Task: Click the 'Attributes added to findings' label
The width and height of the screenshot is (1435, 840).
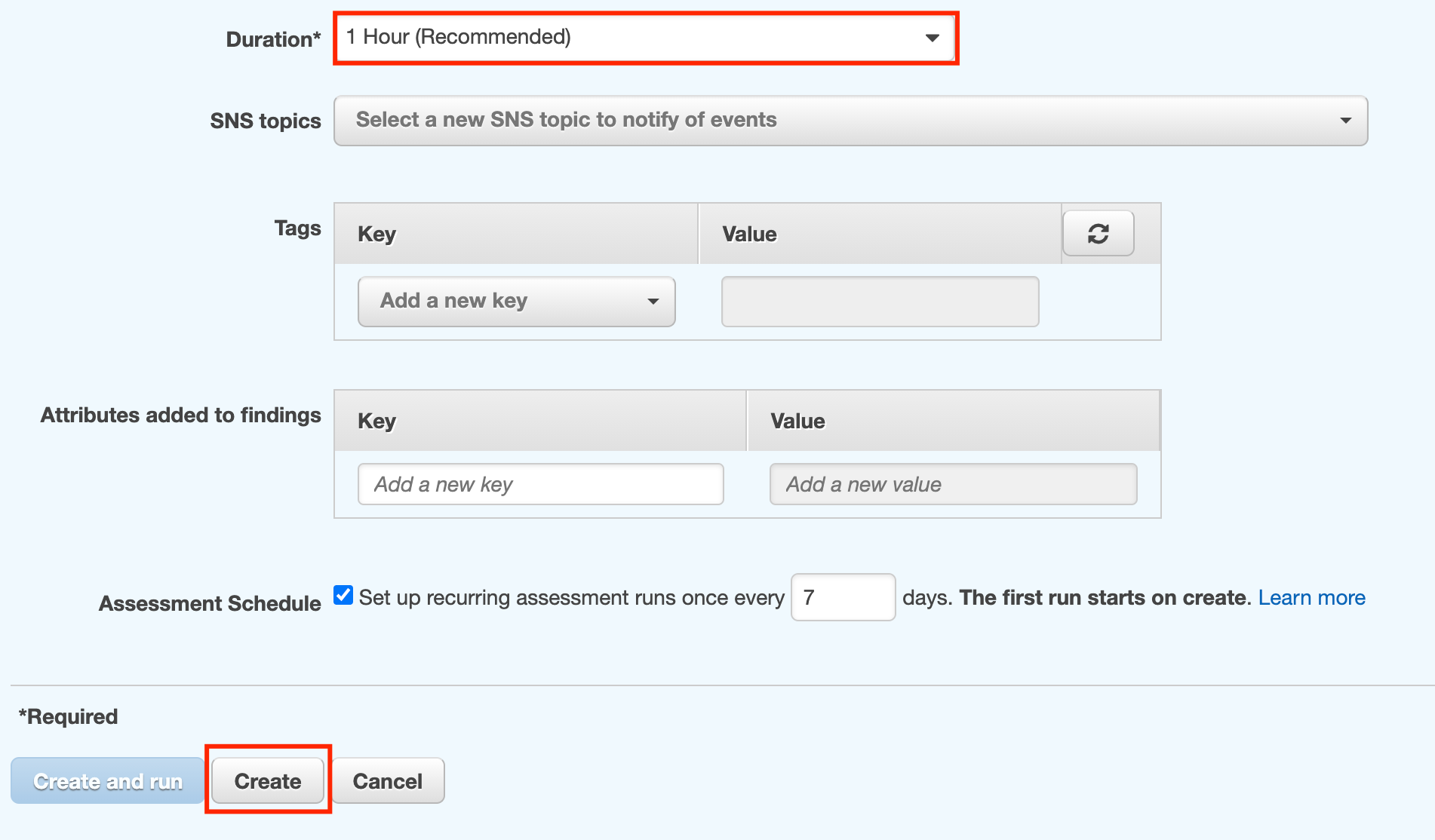Action: tap(181, 415)
